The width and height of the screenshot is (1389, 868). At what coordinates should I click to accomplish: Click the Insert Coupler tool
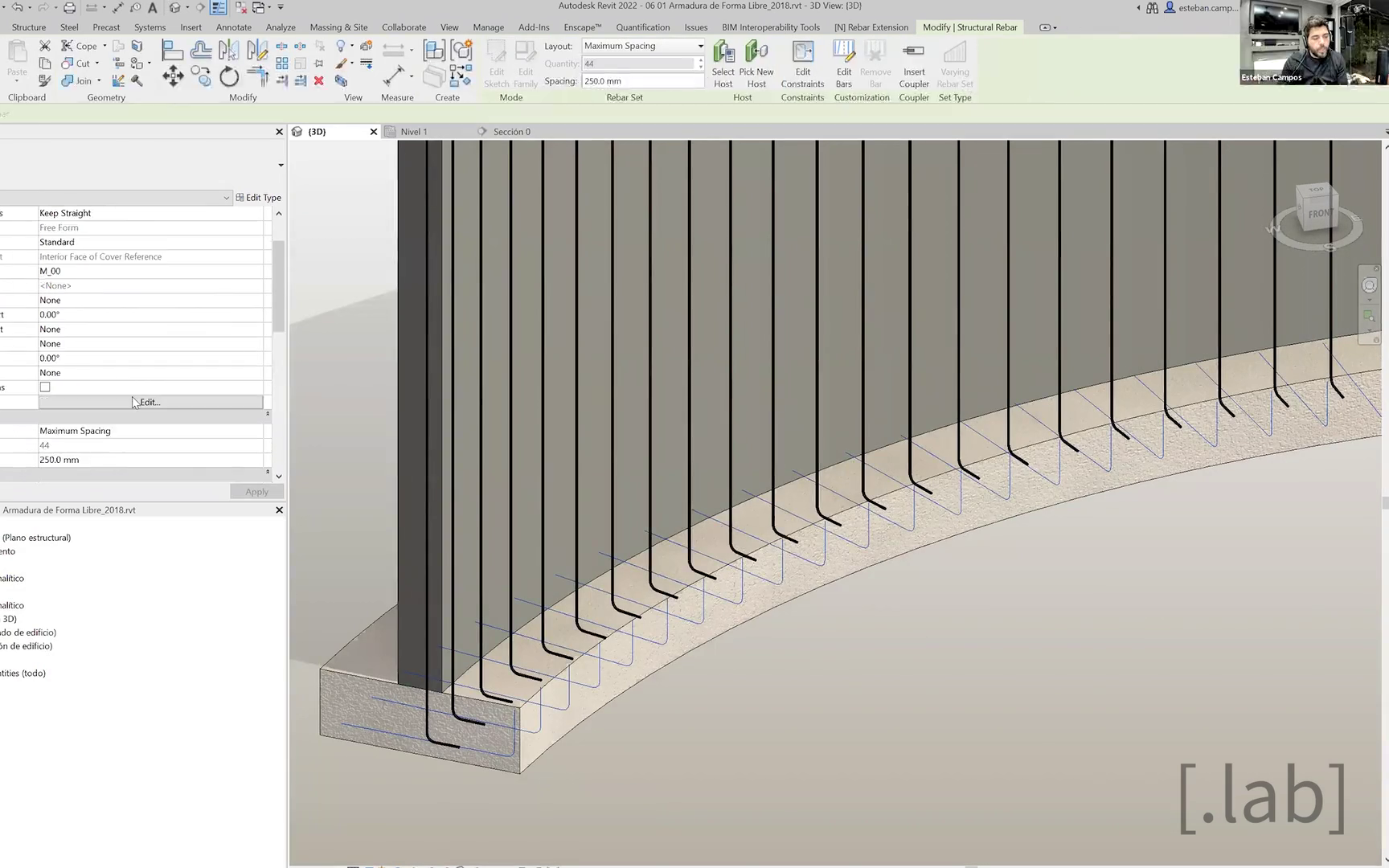(913, 53)
